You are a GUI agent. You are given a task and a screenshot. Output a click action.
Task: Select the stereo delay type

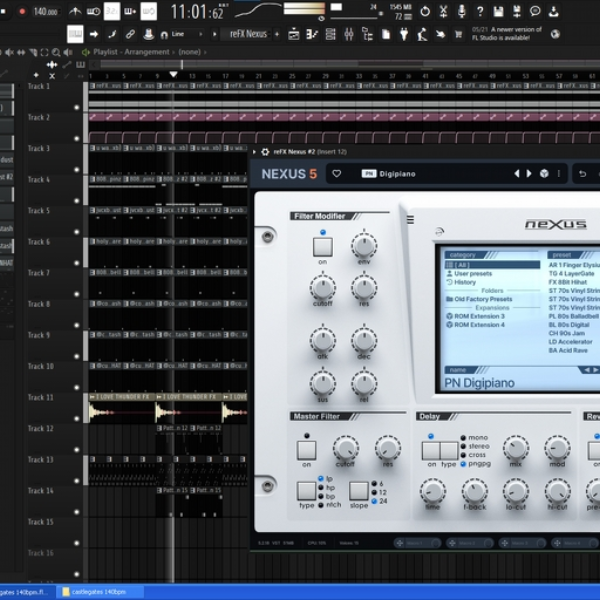475,446
